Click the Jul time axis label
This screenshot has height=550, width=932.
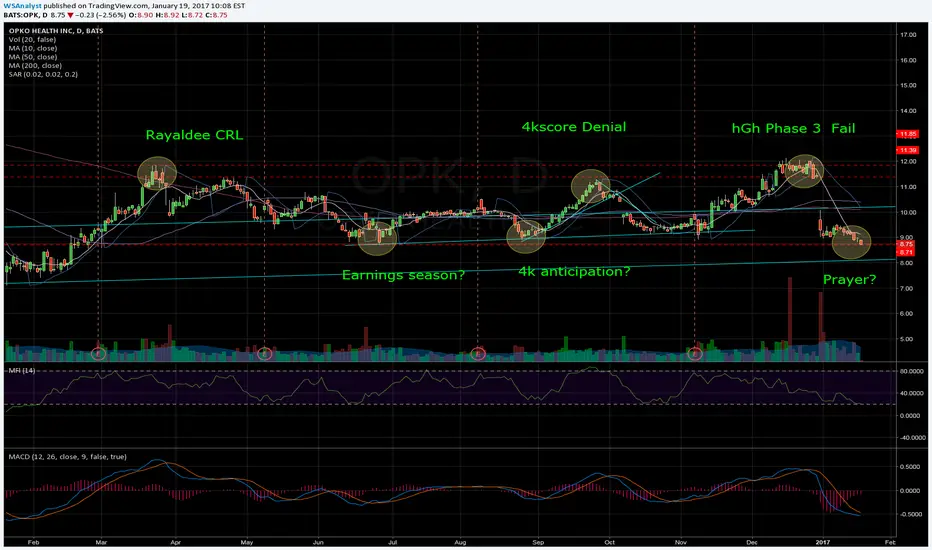(392, 542)
